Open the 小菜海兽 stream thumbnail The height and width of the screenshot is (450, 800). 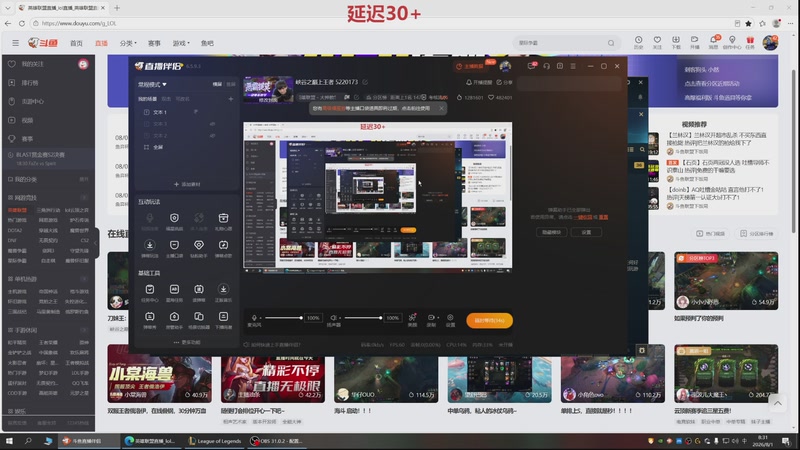coord(159,373)
